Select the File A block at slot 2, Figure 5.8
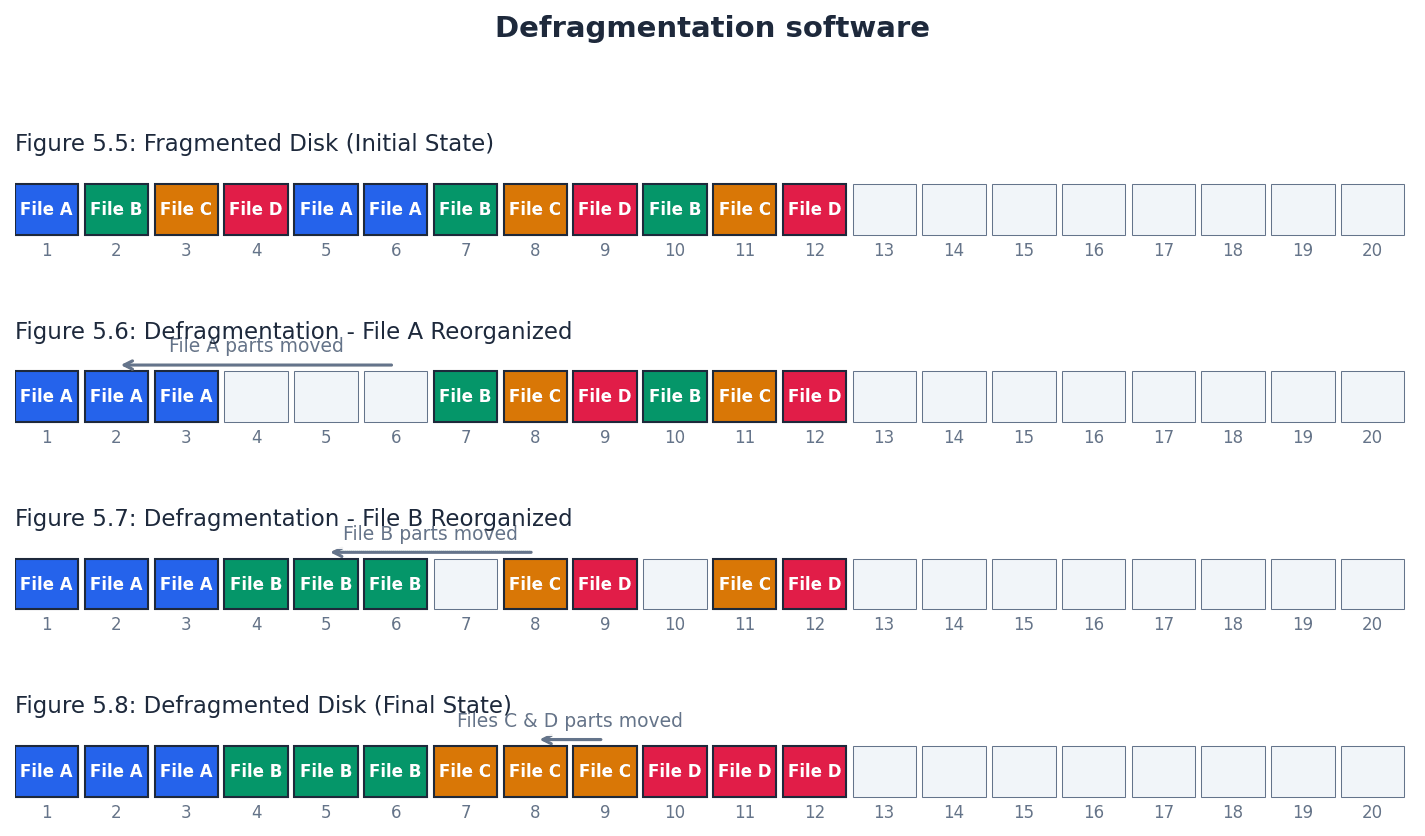 [116, 771]
